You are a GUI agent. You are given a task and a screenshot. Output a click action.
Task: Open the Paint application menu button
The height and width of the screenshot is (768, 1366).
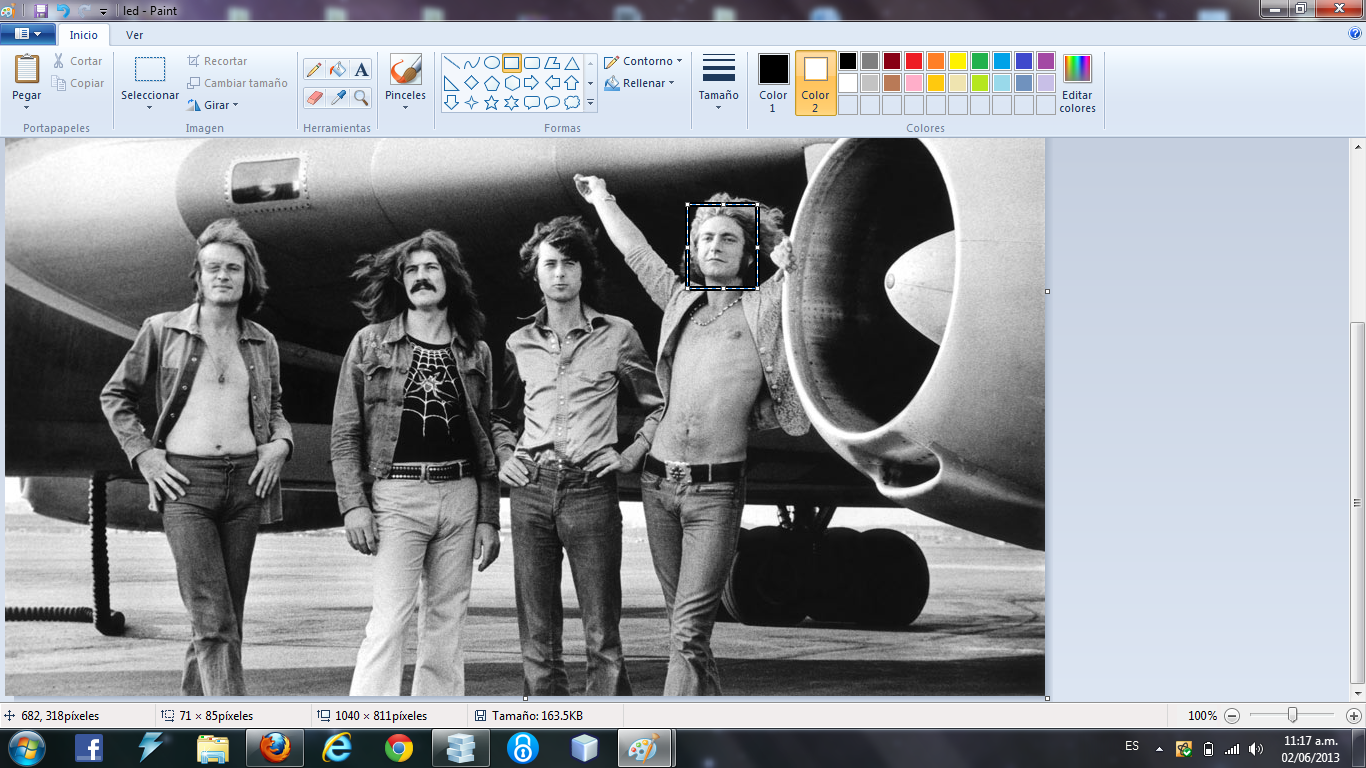pyautogui.click(x=27, y=34)
